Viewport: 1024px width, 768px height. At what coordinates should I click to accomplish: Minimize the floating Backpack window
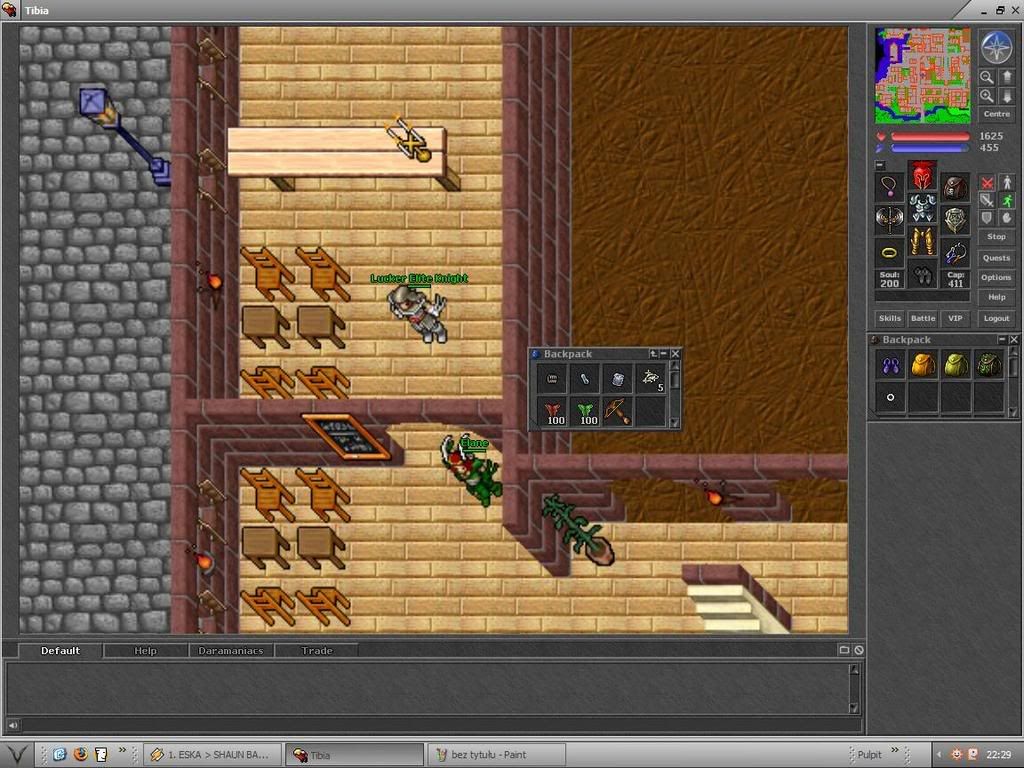(x=664, y=354)
